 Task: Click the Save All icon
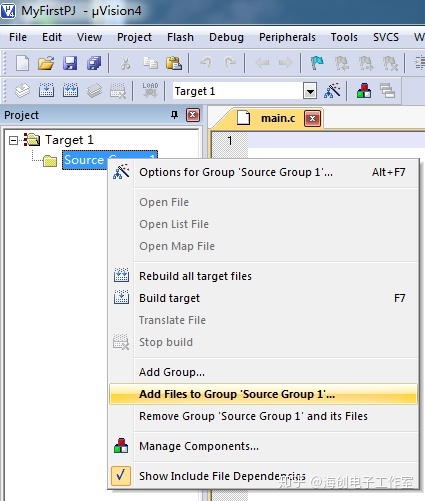coord(94,63)
